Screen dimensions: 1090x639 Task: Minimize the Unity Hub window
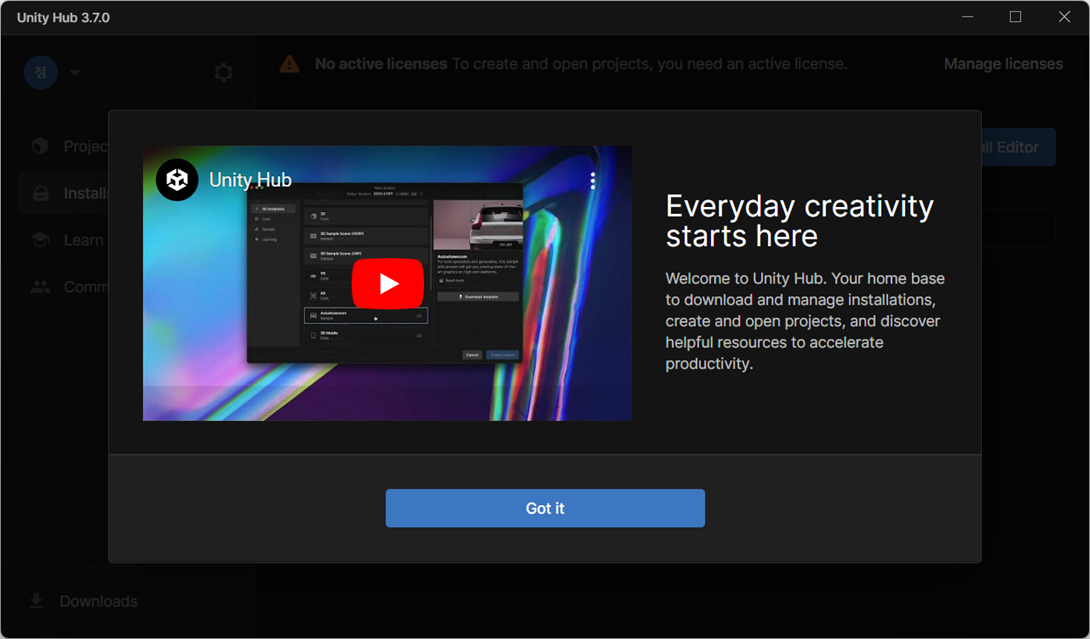click(968, 17)
